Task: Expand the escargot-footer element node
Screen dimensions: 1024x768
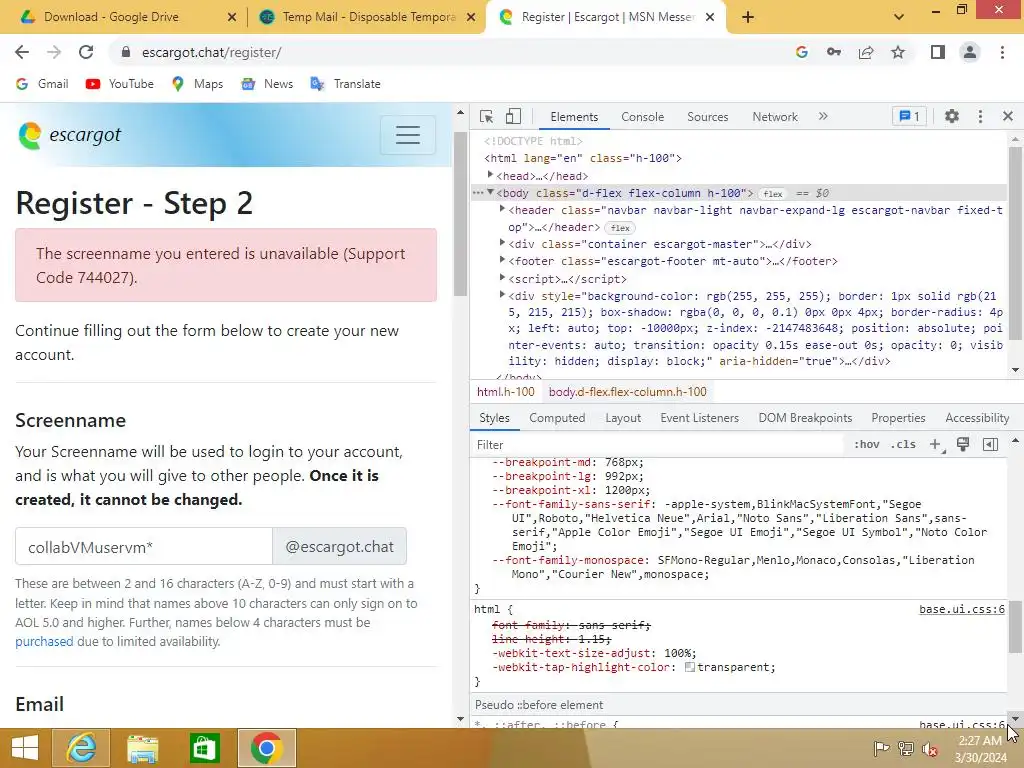Action: 502,261
